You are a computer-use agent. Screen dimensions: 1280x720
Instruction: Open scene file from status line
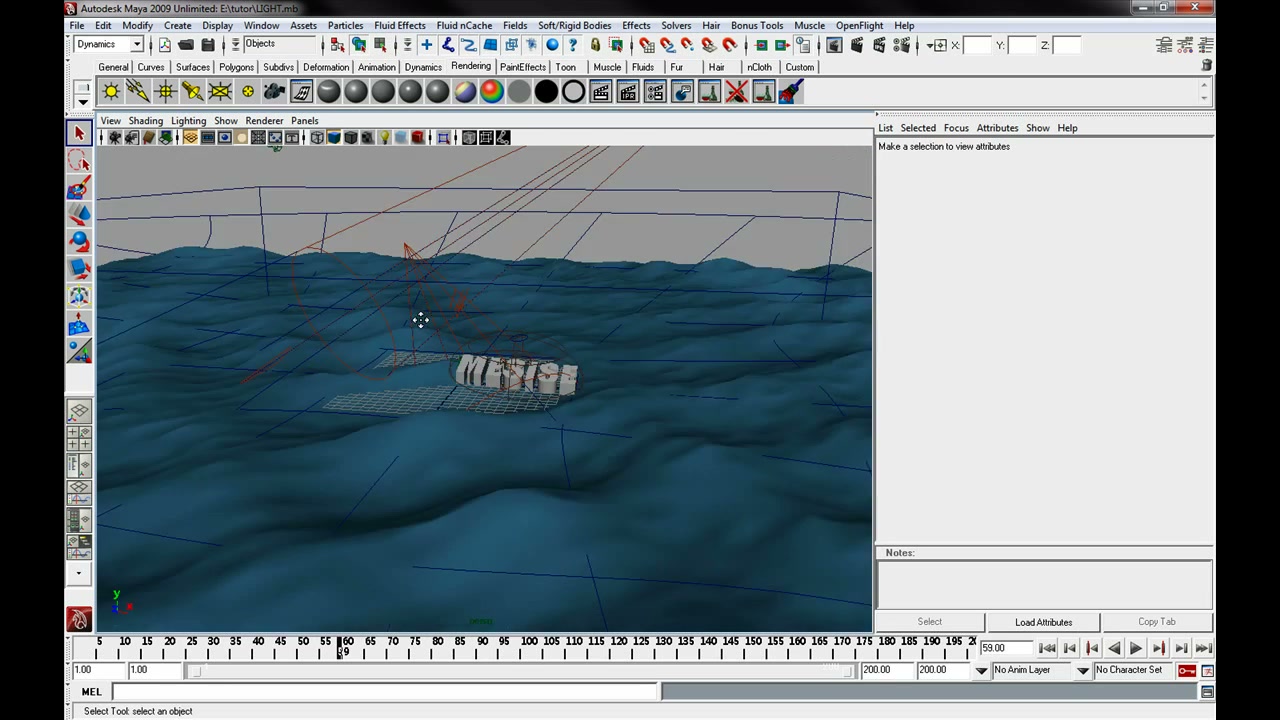coord(186,45)
